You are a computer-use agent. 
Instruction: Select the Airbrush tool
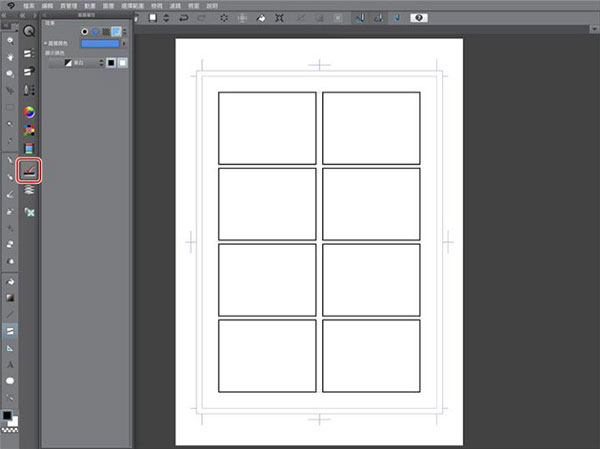[x=10, y=211]
